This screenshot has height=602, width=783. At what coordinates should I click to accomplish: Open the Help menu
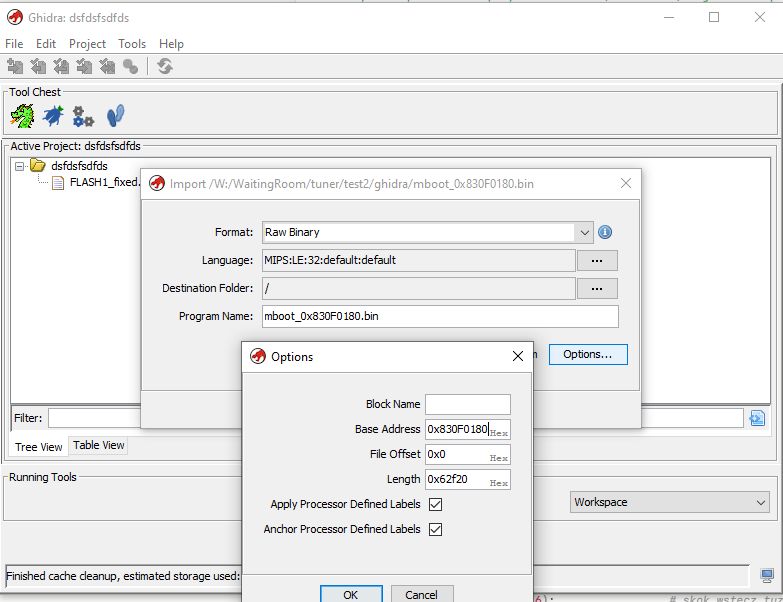click(x=171, y=44)
